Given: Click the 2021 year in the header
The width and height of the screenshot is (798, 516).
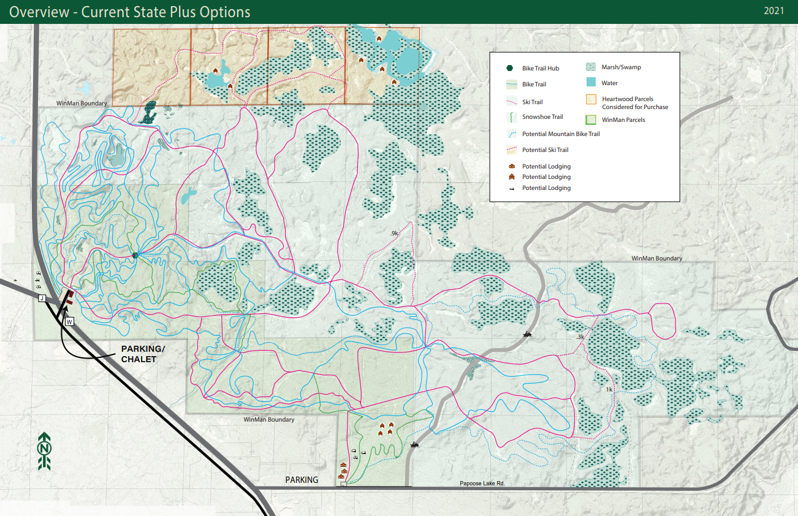Looking at the screenshot, I should pos(773,11).
